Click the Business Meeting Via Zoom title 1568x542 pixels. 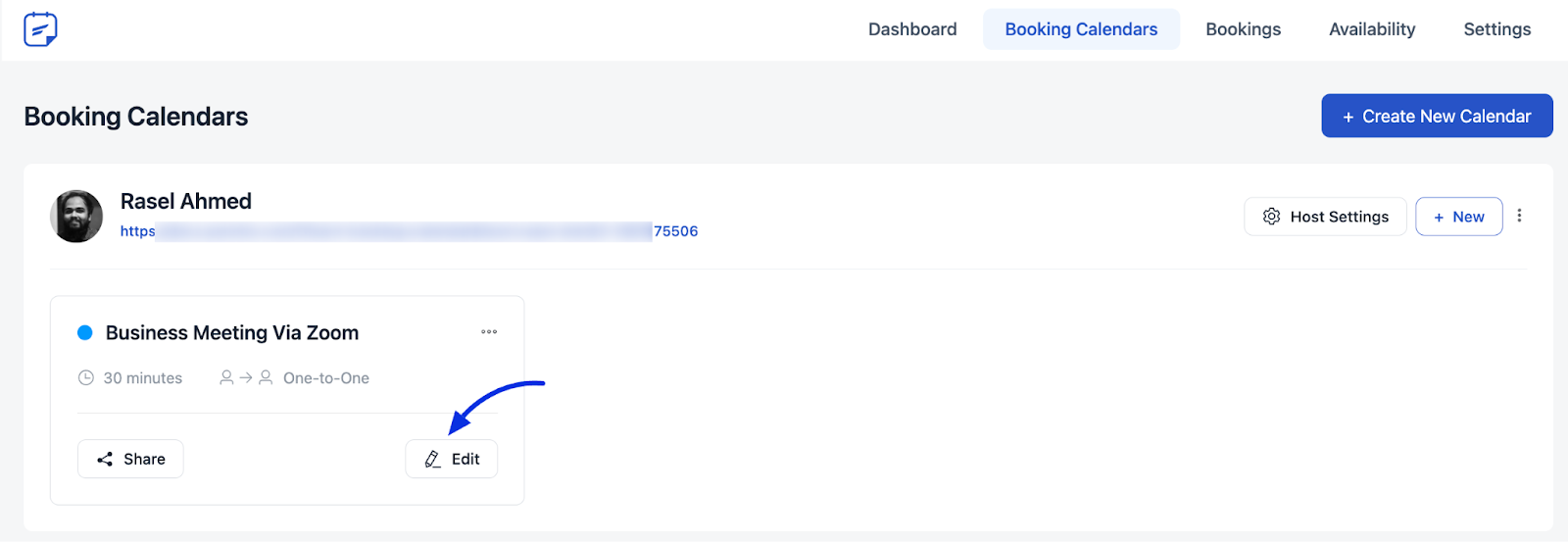click(232, 333)
